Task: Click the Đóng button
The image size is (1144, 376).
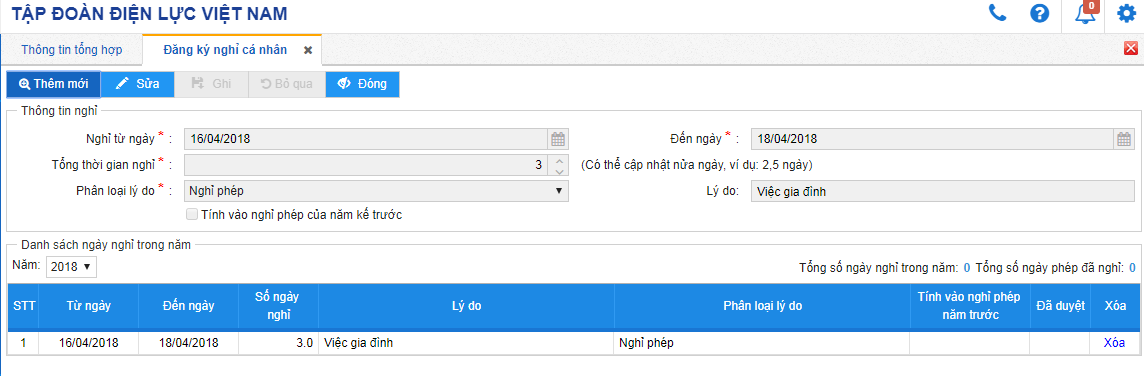Action: click(x=363, y=84)
